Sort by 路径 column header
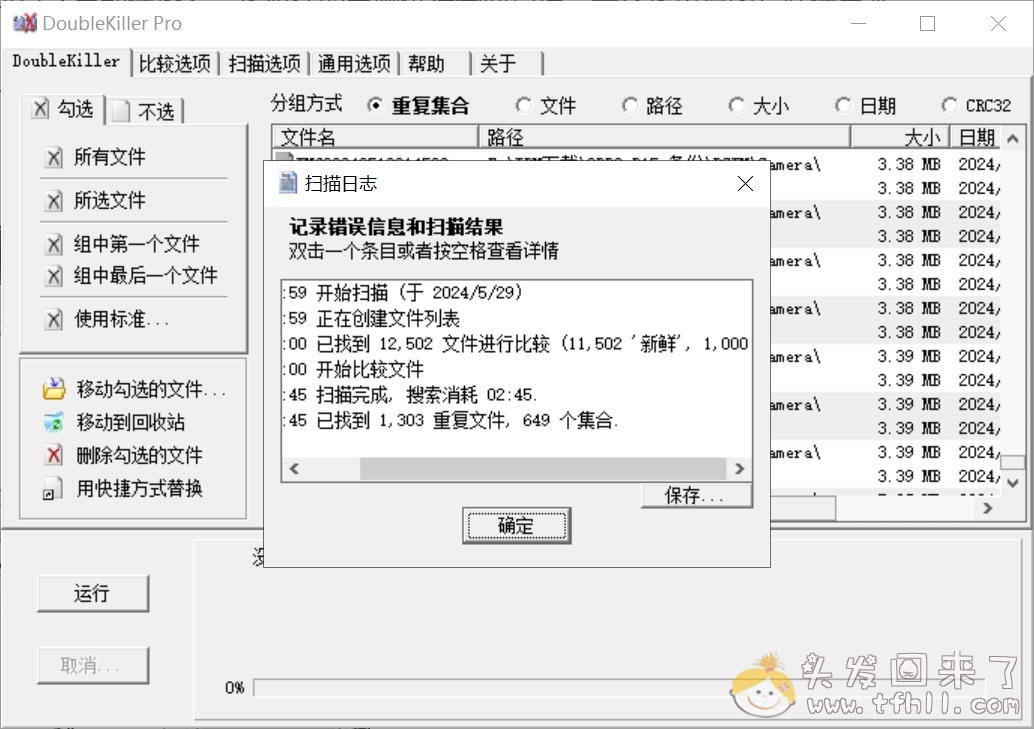 [664, 137]
